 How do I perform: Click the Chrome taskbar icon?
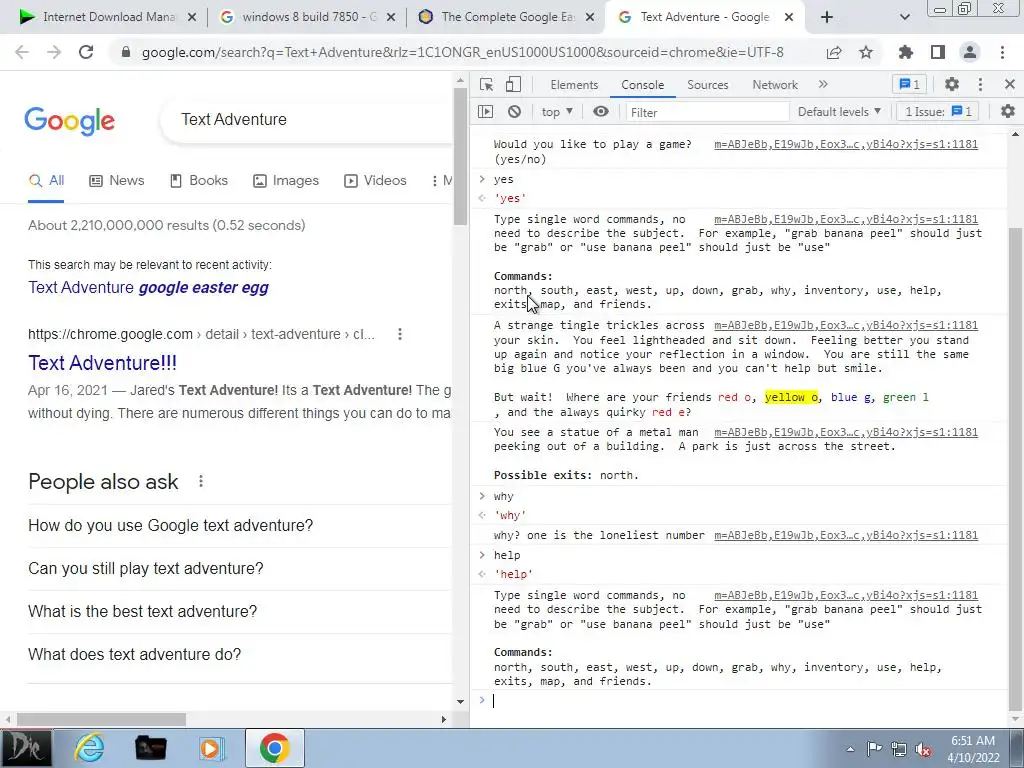coord(274,748)
